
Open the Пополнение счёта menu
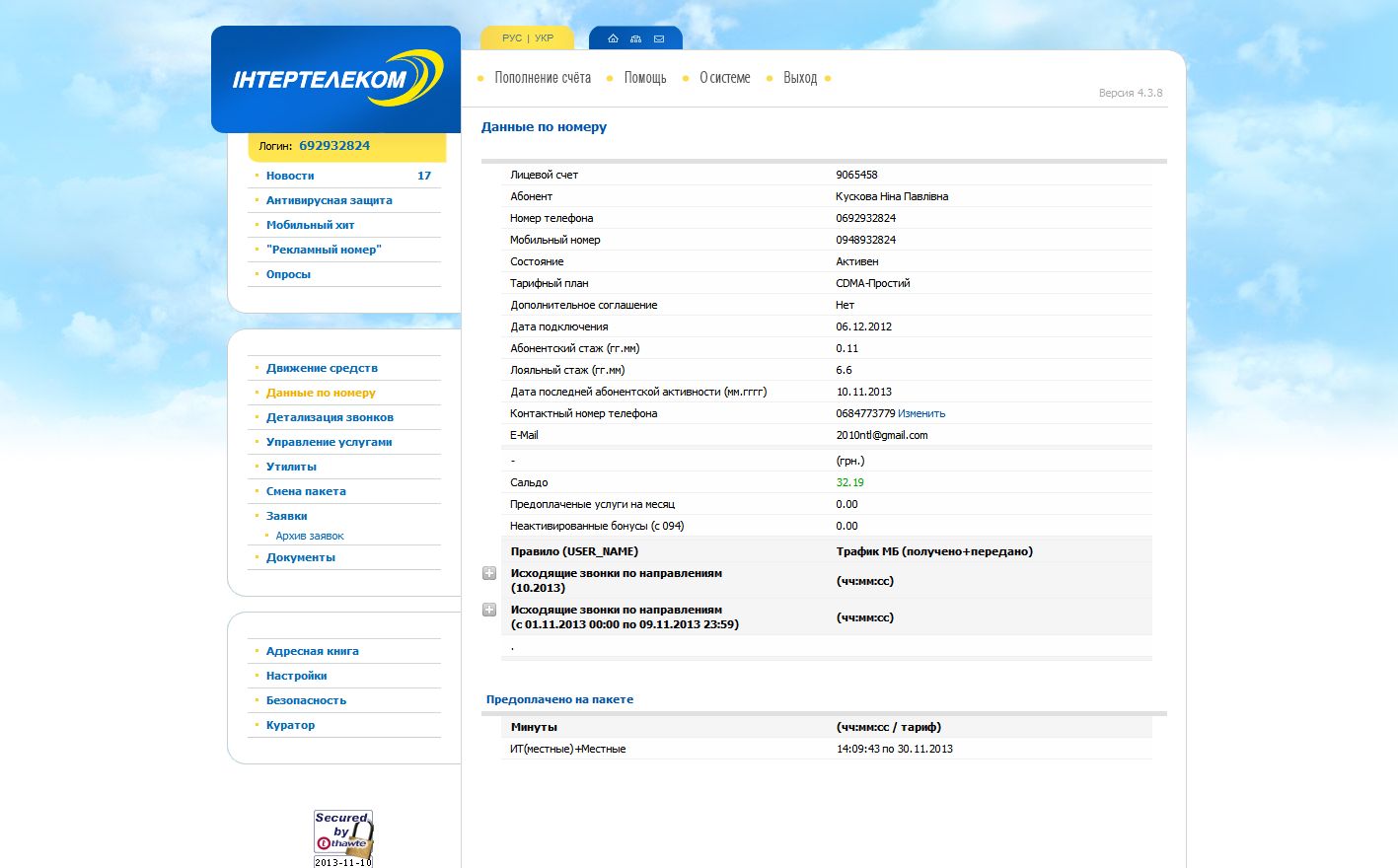[543, 78]
